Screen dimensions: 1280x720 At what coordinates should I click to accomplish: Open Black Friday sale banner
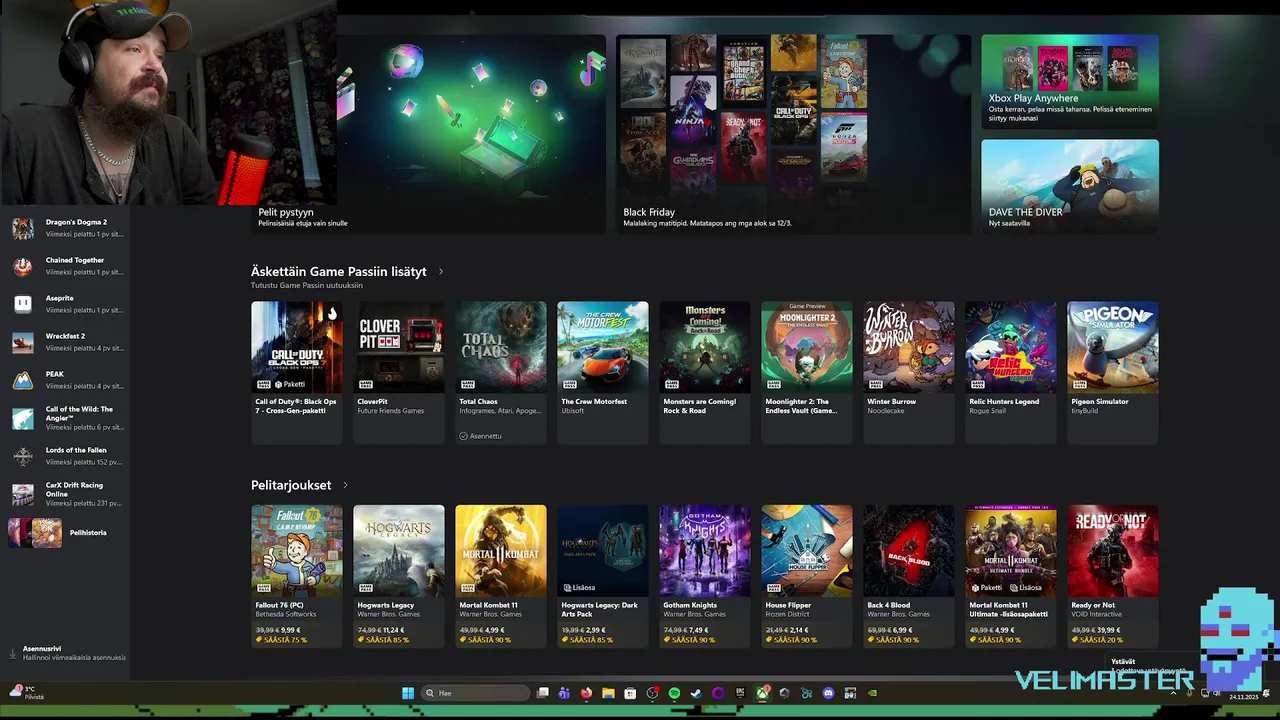click(x=794, y=134)
